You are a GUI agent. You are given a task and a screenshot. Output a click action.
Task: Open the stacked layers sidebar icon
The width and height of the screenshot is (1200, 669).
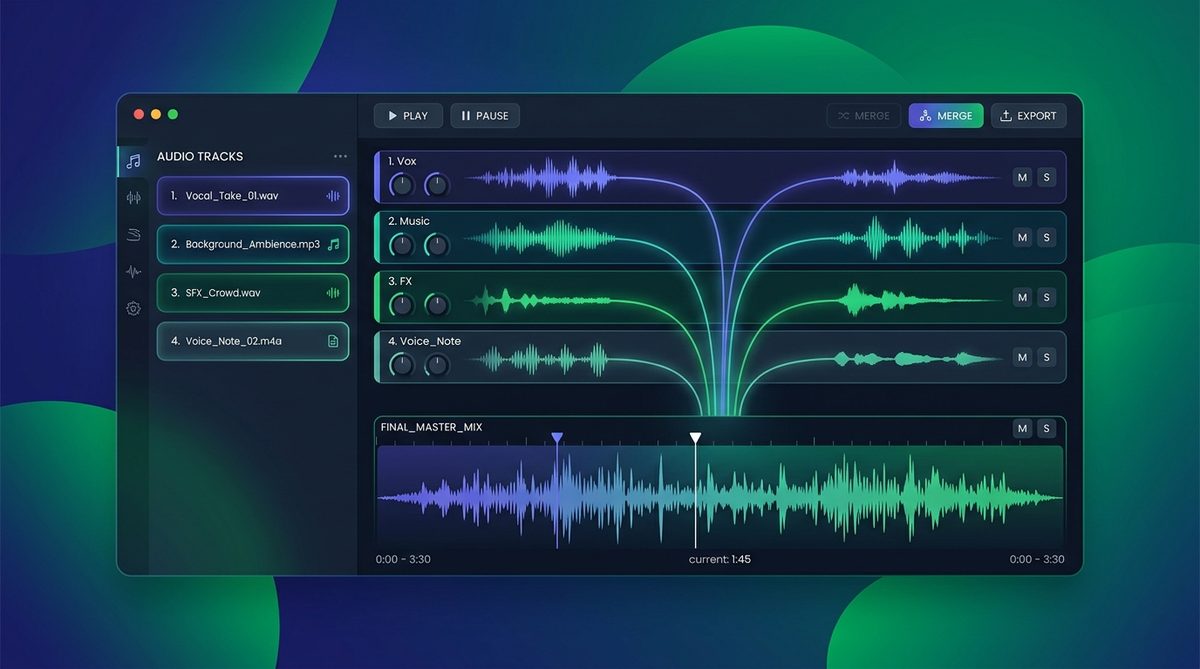click(x=133, y=234)
